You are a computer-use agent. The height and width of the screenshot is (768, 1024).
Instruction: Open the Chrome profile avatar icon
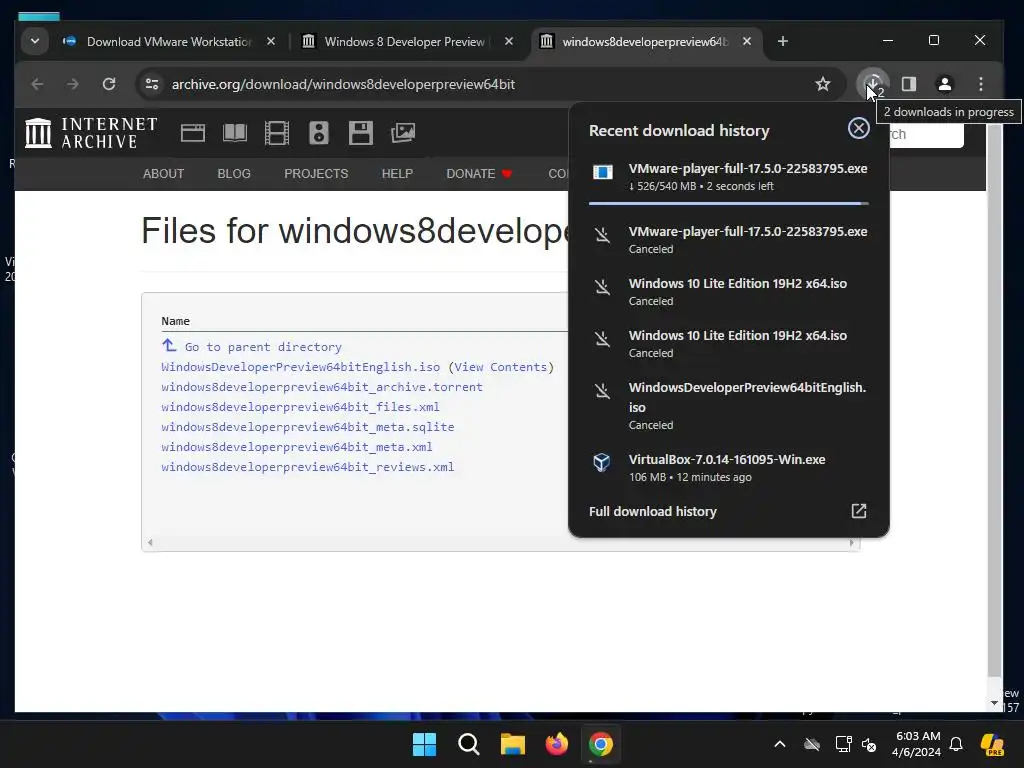tap(944, 84)
